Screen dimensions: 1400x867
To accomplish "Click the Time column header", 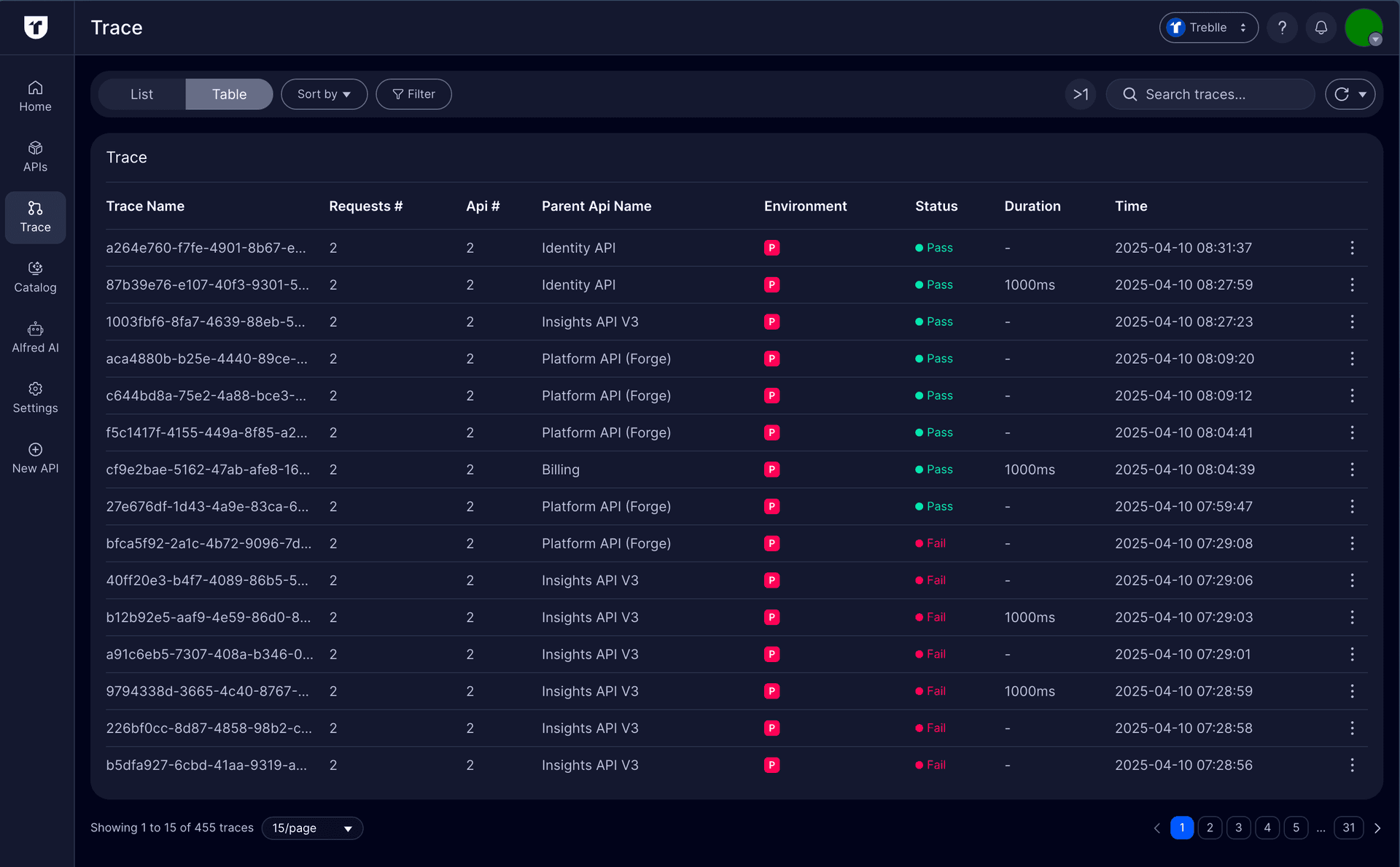I will (1131, 206).
